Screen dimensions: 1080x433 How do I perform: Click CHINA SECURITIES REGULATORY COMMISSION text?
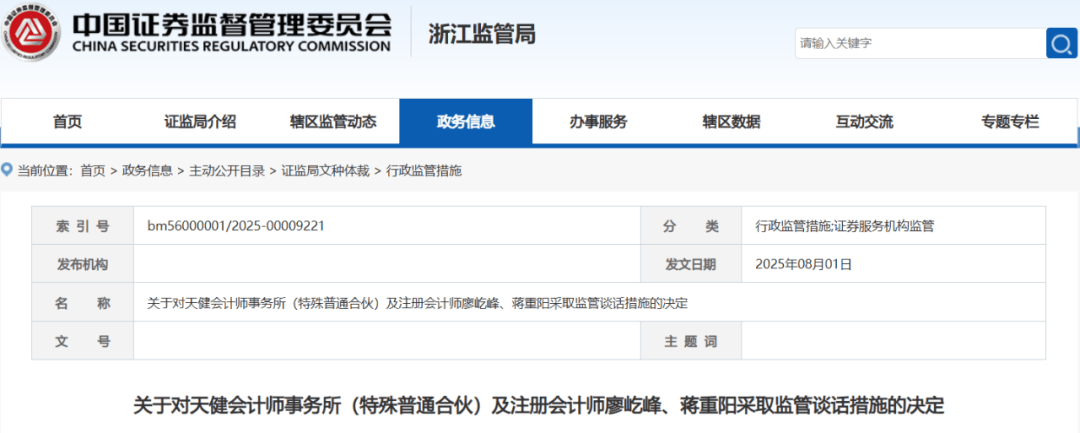tap(231, 47)
